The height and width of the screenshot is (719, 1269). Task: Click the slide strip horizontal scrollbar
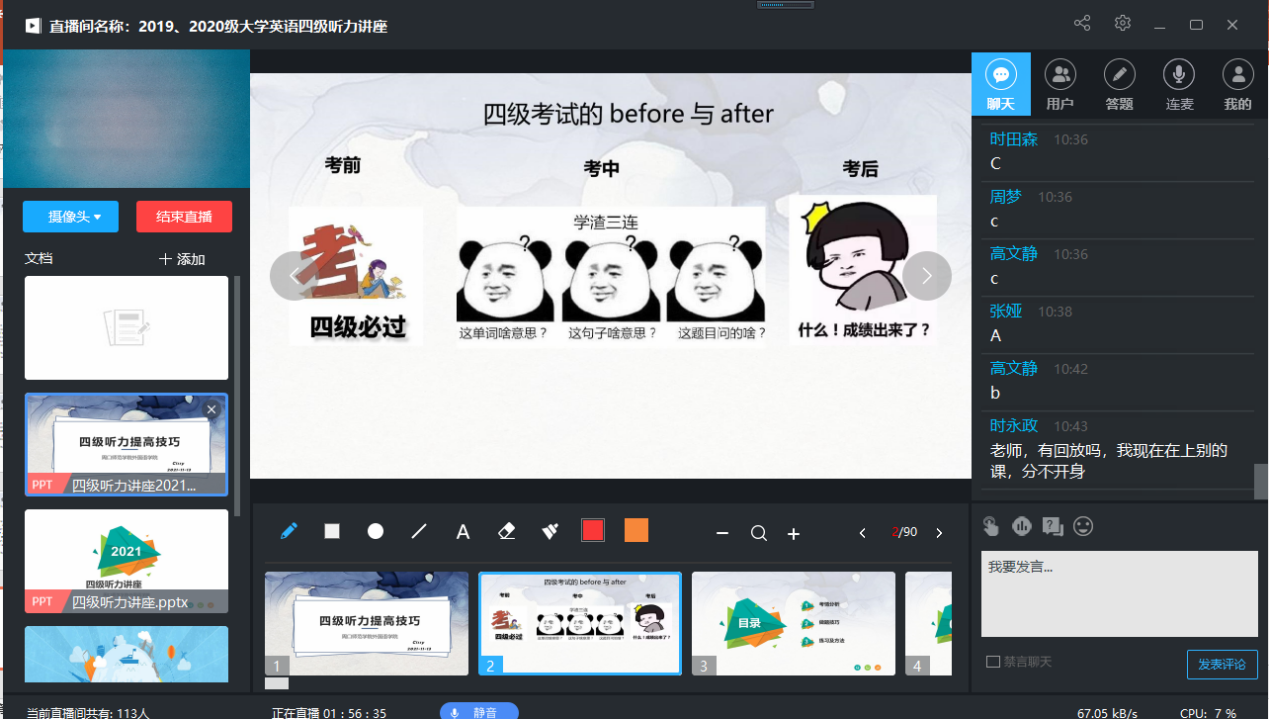point(276,684)
